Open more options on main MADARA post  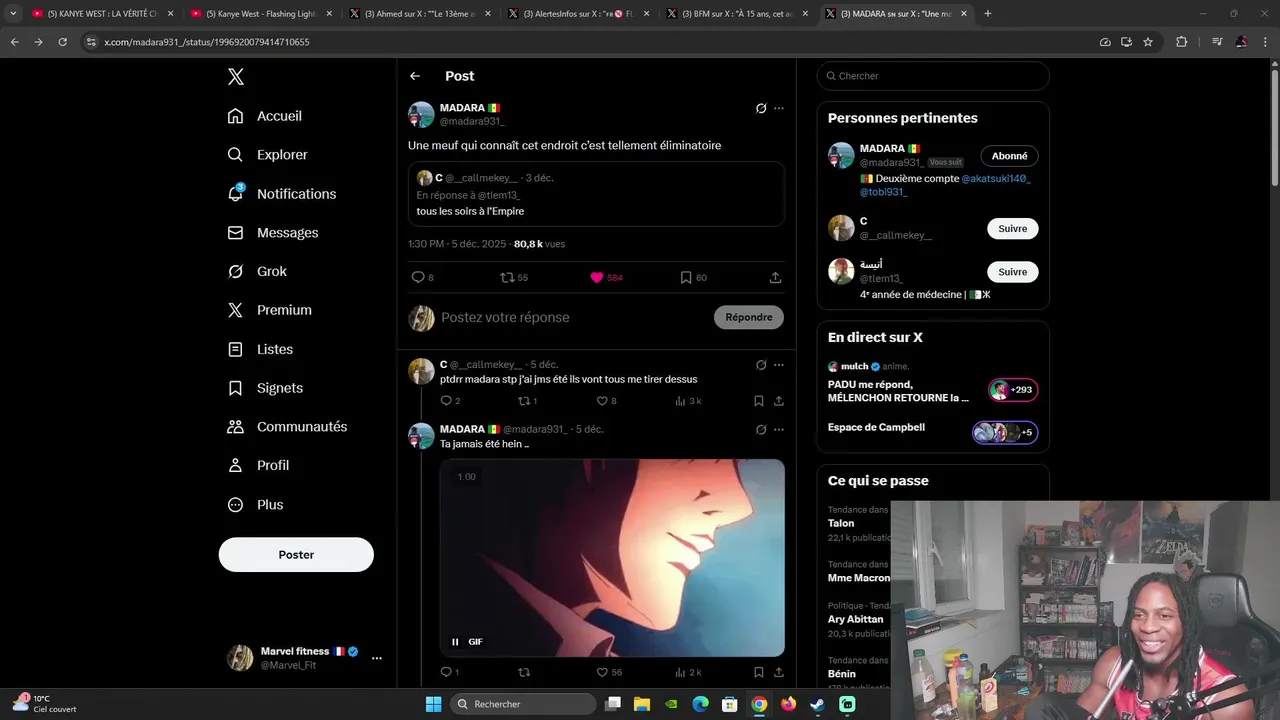click(779, 108)
